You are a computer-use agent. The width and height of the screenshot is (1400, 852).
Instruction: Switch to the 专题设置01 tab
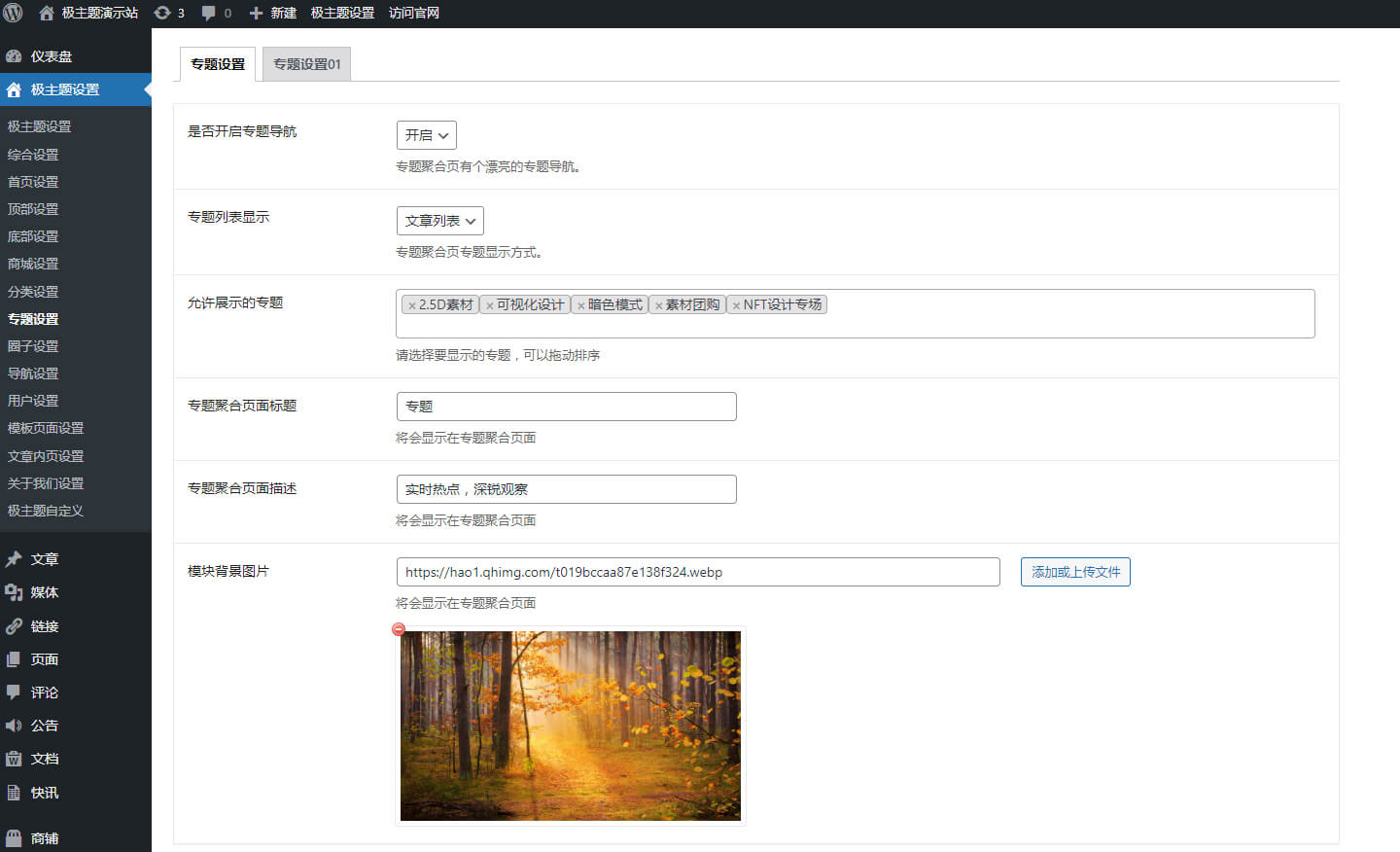point(306,64)
